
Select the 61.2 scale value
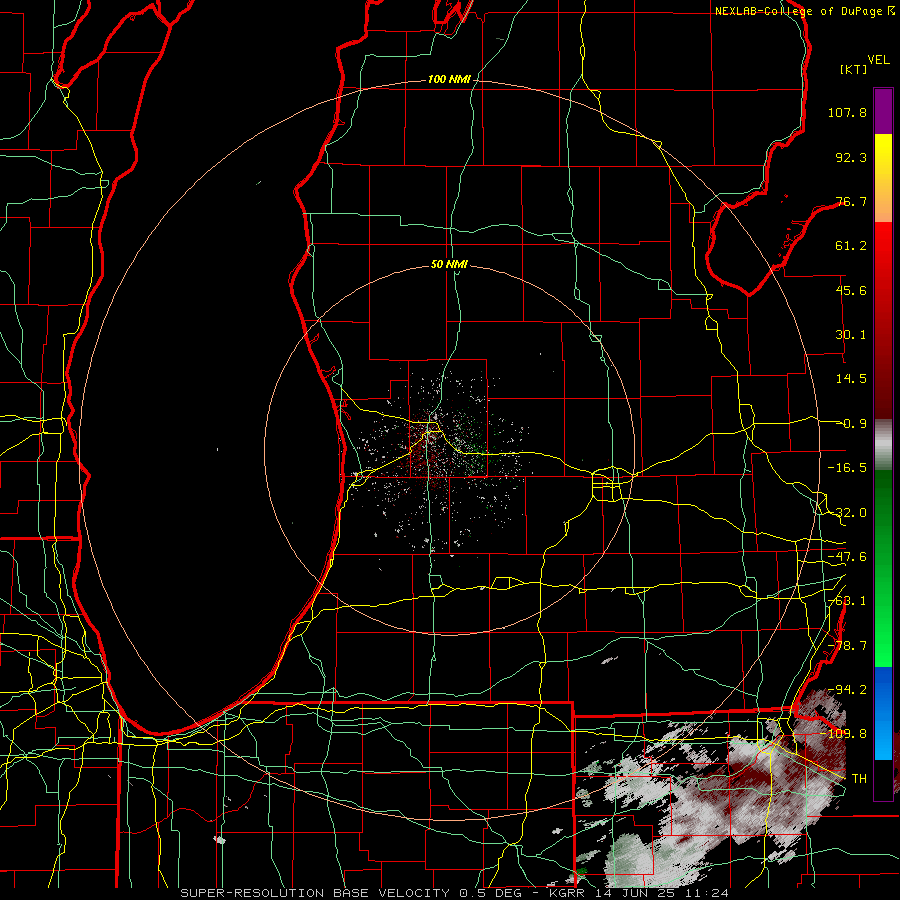(851, 246)
